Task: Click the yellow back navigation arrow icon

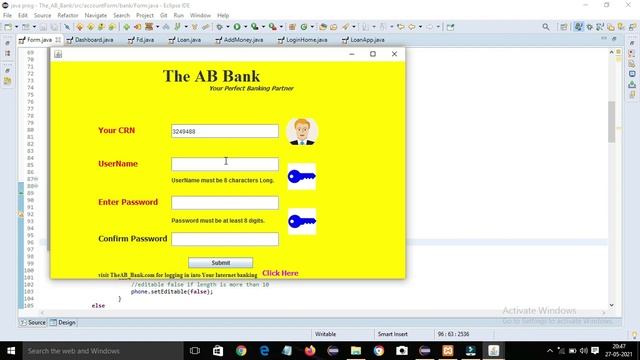Action: click(411, 27)
